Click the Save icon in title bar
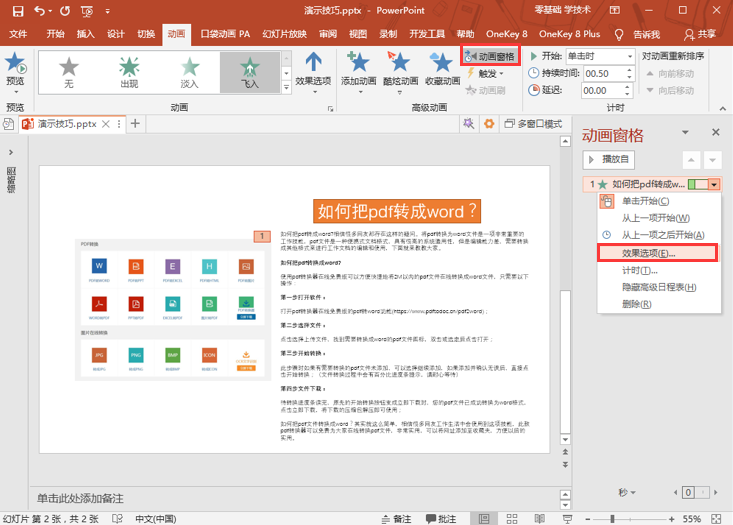The height and width of the screenshot is (525, 733). (18, 11)
